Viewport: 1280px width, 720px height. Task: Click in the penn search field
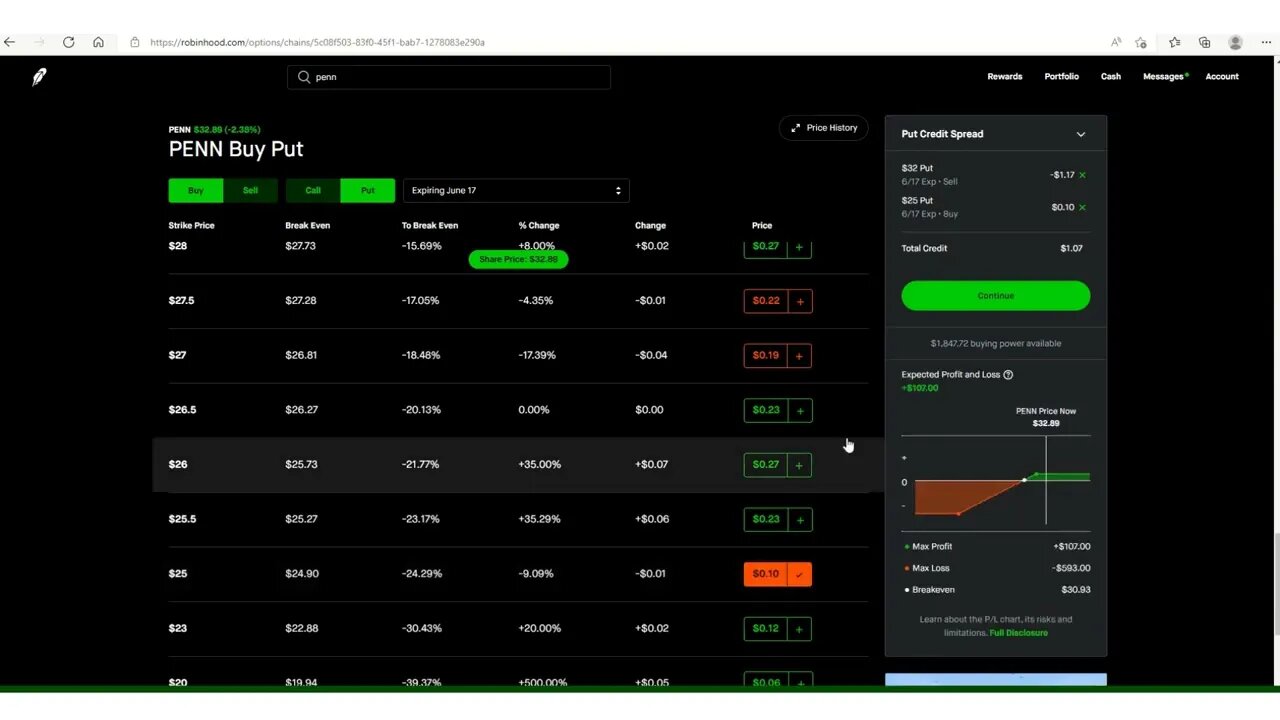(x=449, y=77)
